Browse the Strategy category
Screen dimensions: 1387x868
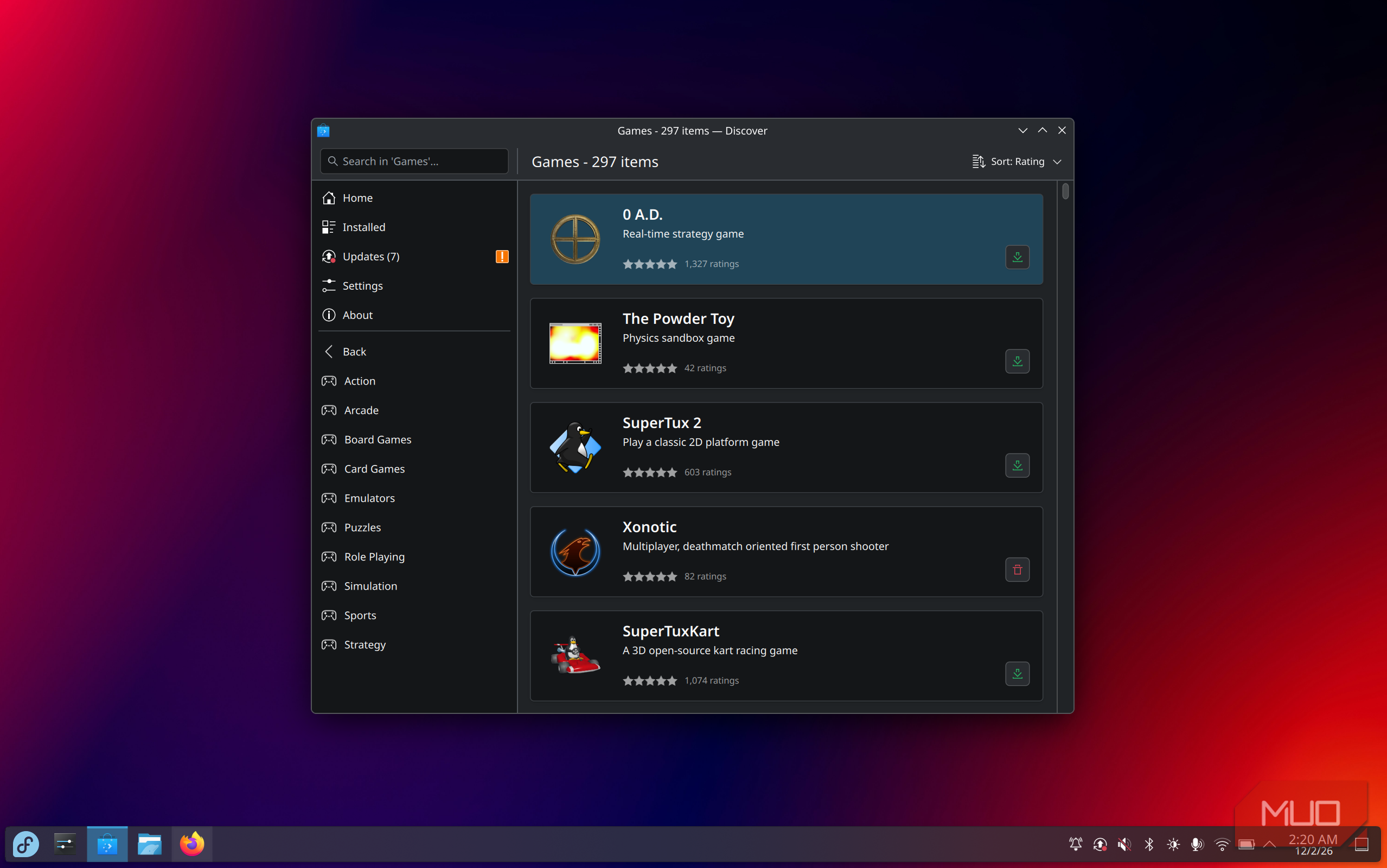click(414, 644)
